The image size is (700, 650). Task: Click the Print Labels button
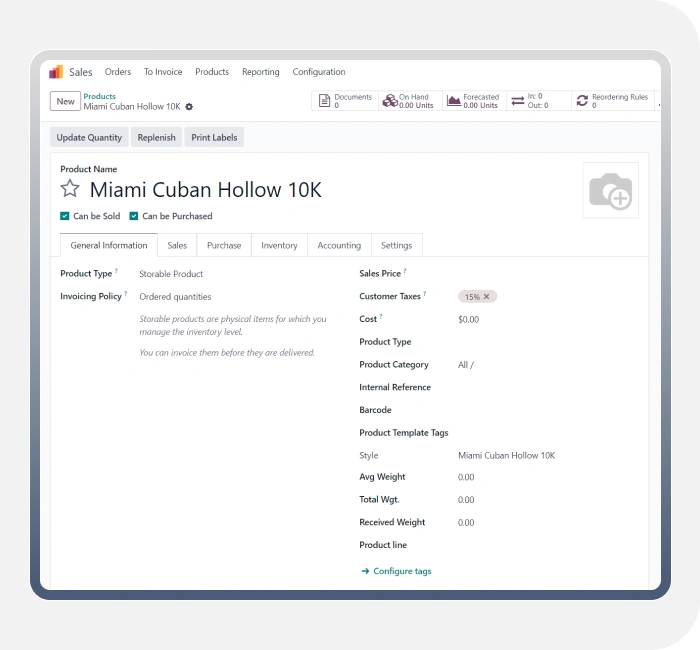click(214, 138)
